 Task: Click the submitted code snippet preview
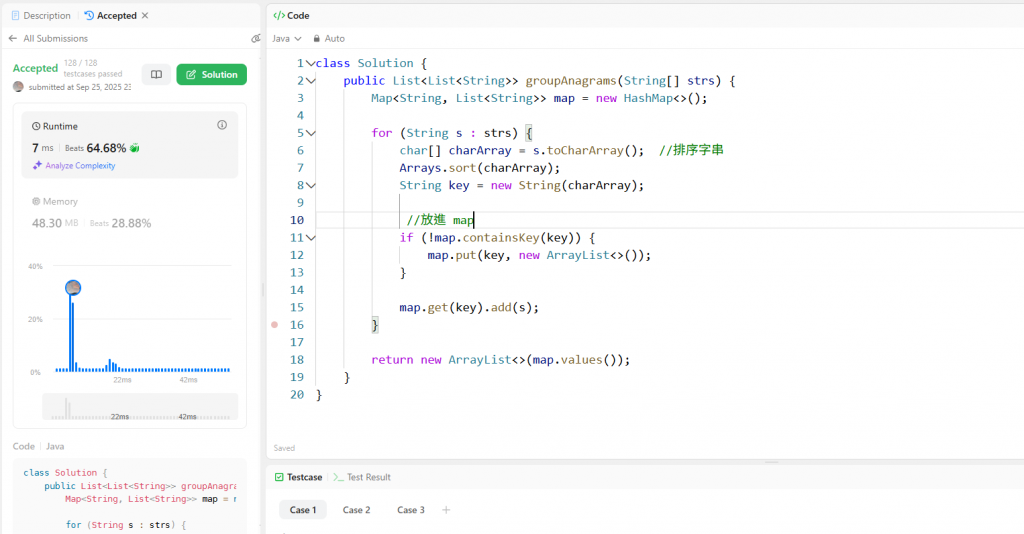tap(129, 498)
